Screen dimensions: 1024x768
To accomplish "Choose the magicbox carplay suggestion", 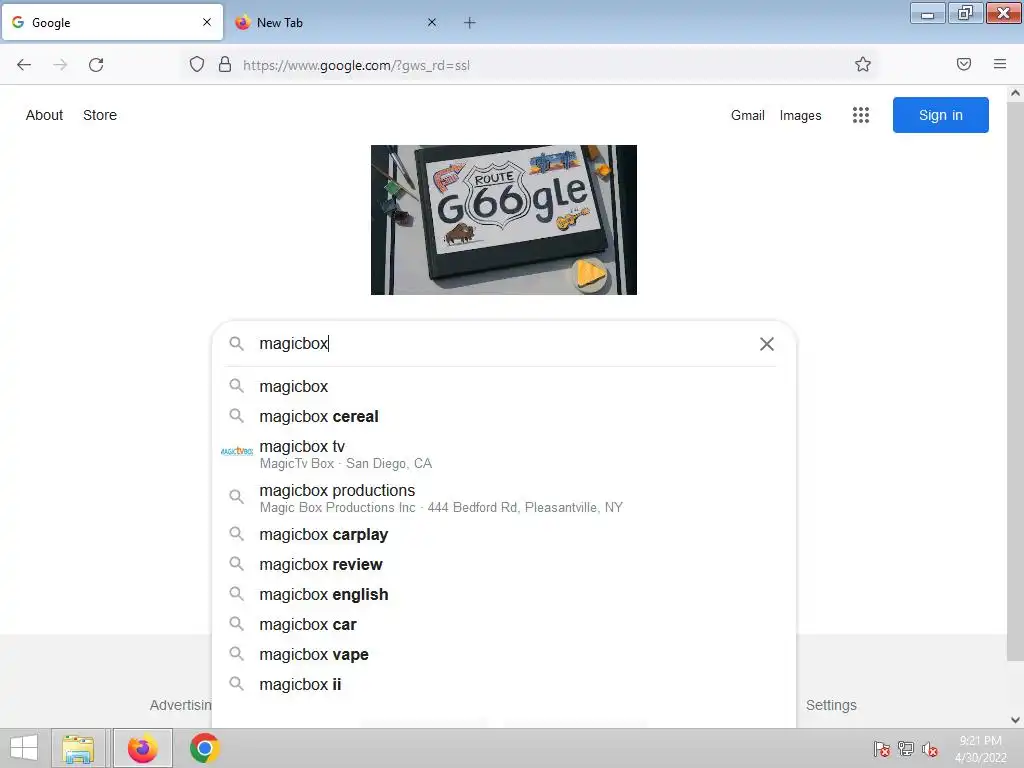I will point(504,535).
